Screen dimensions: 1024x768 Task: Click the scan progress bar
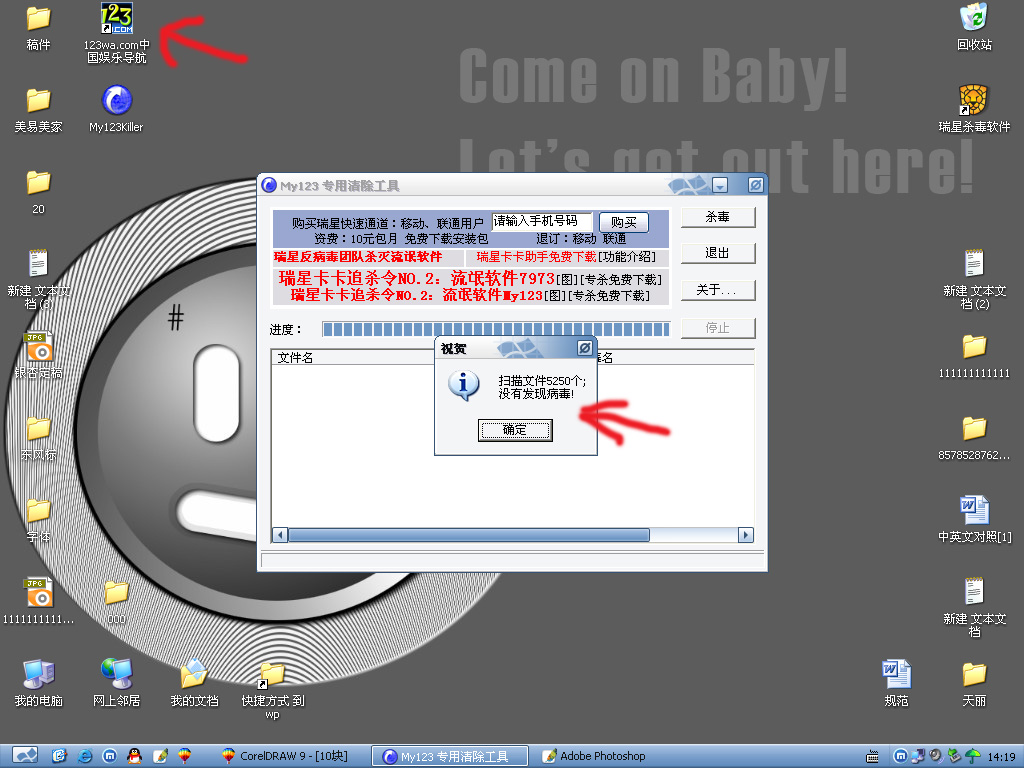[x=496, y=329]
